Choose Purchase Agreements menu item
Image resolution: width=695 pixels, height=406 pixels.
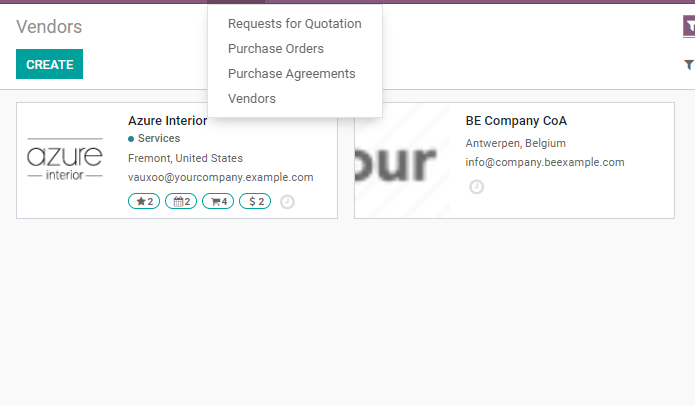291,73
